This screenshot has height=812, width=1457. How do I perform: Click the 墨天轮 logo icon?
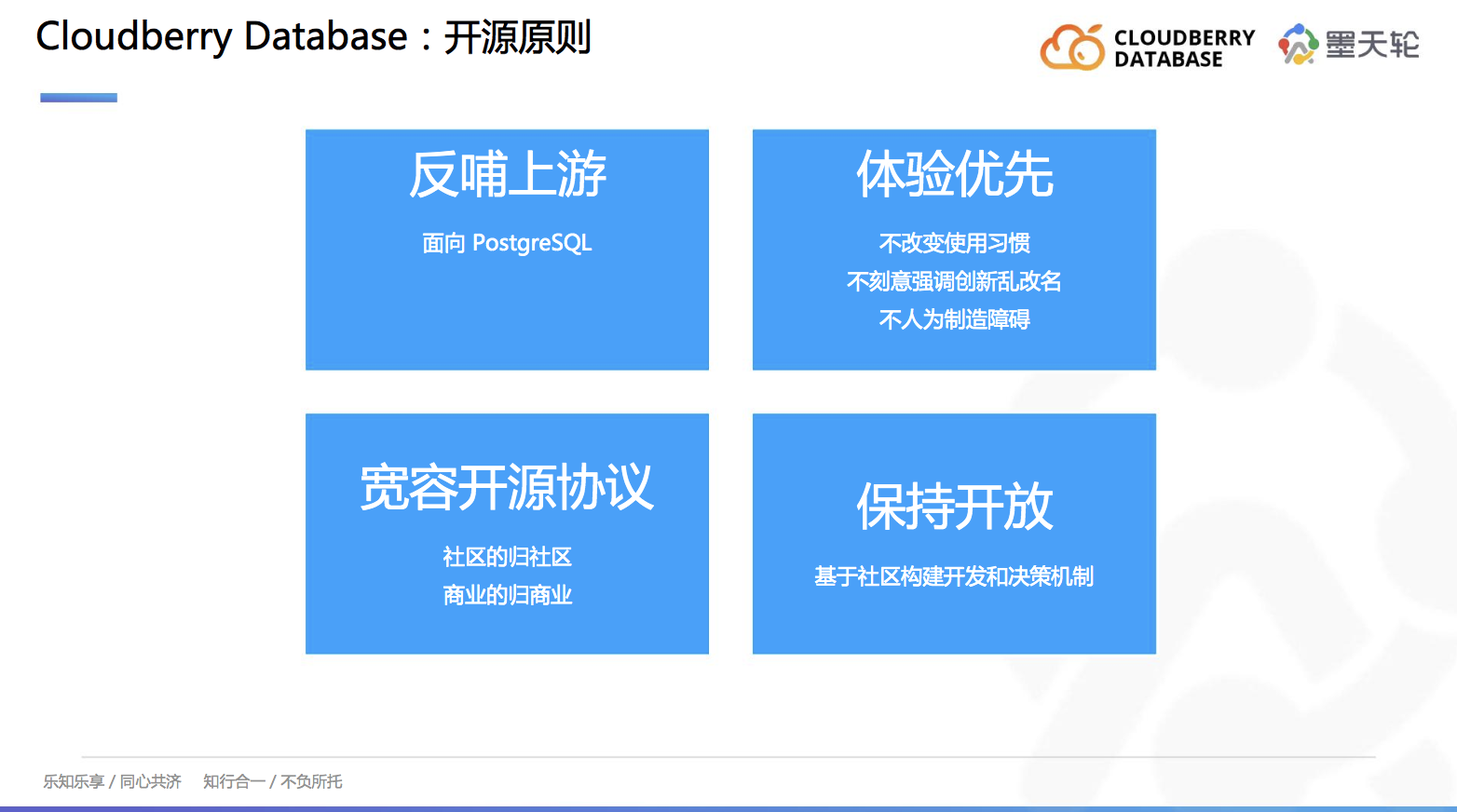[x=1298, y=45]
